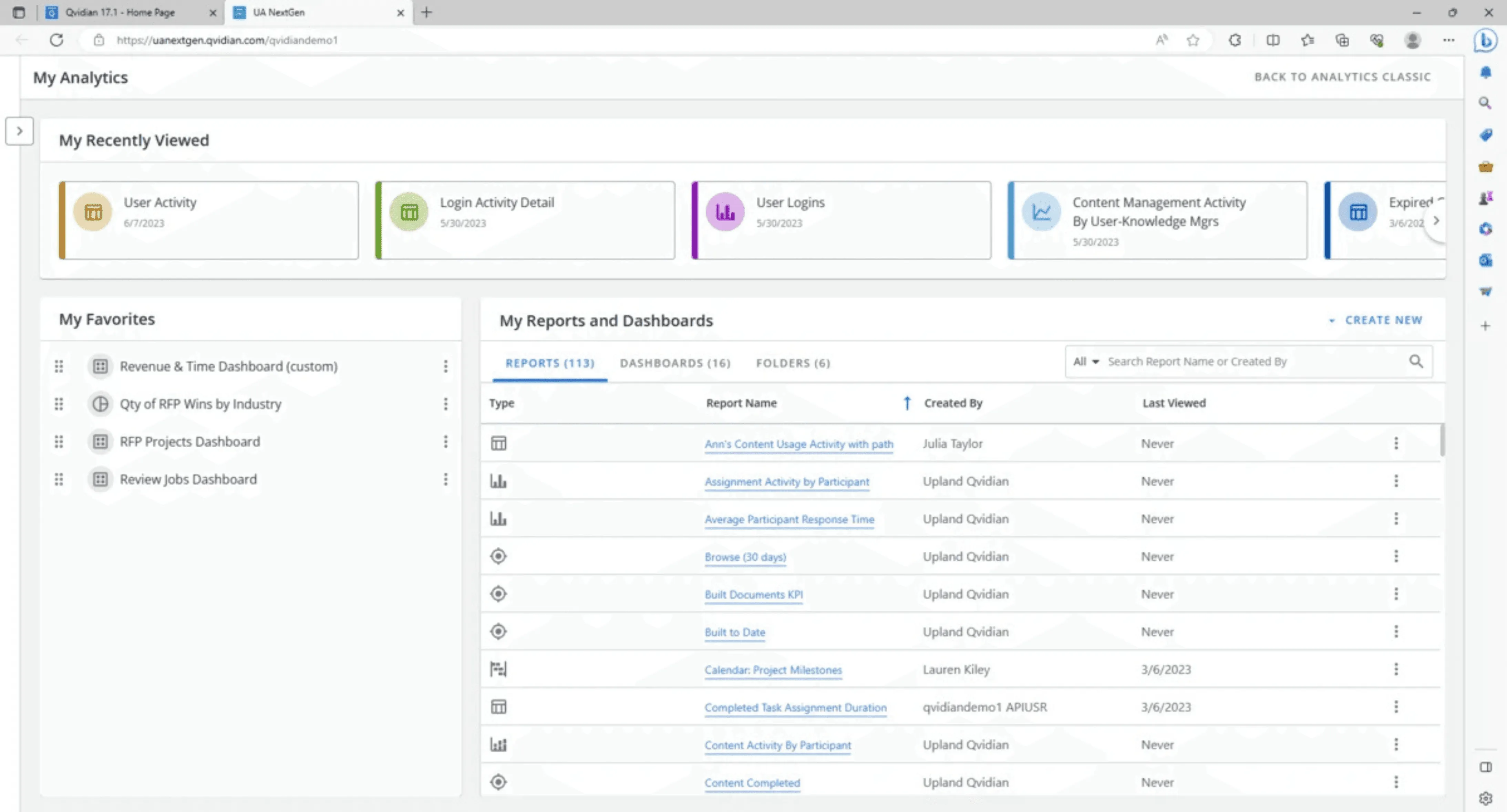Expand the left navigation panel chevron
The width and height of the screenshot is (1507, 812).
19,131
